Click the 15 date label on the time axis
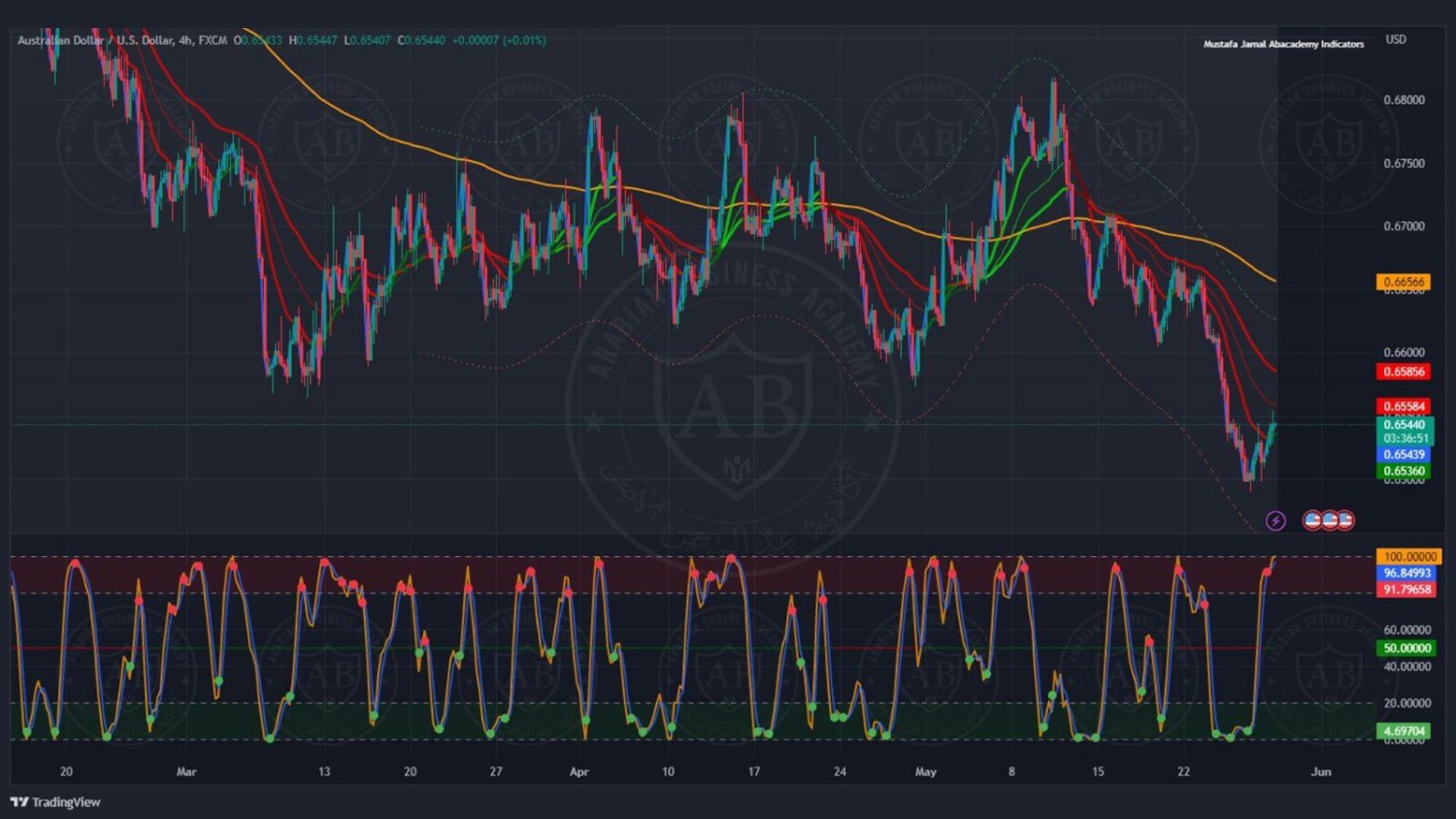The image size is (1456, 819). click(1098, 772)
